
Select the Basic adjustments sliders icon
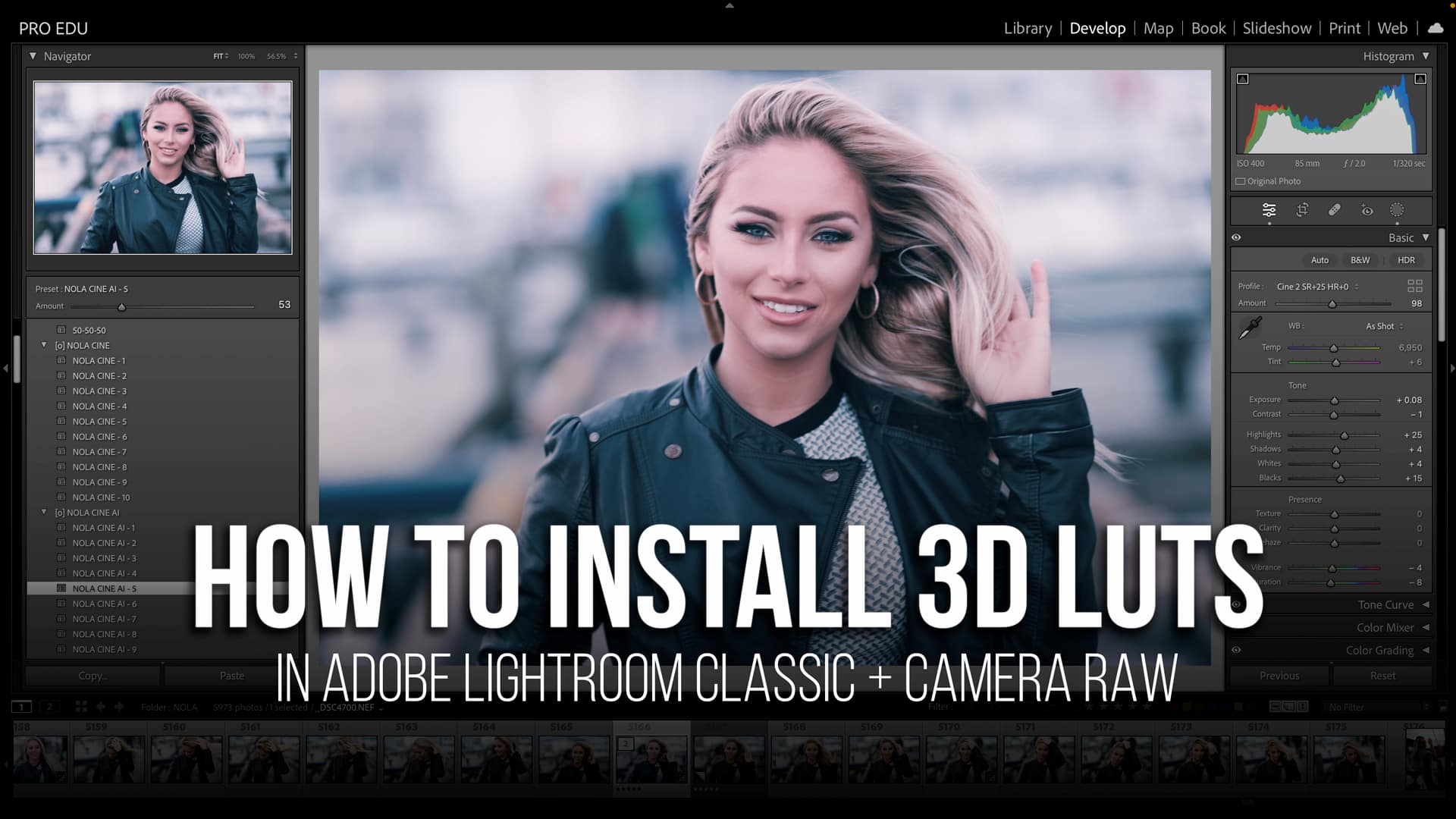tap(1269, 210)
